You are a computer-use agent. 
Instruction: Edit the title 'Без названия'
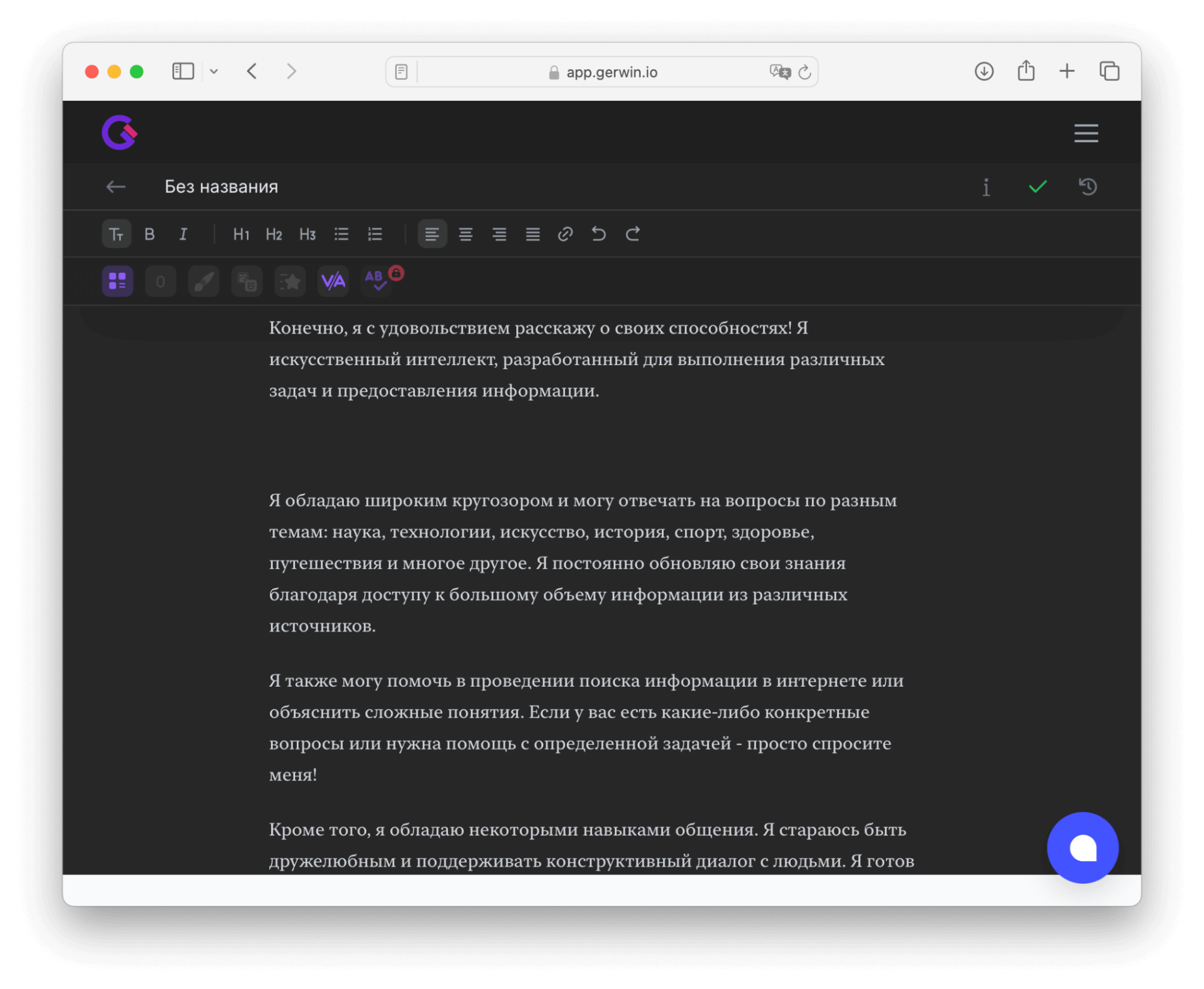222,187
